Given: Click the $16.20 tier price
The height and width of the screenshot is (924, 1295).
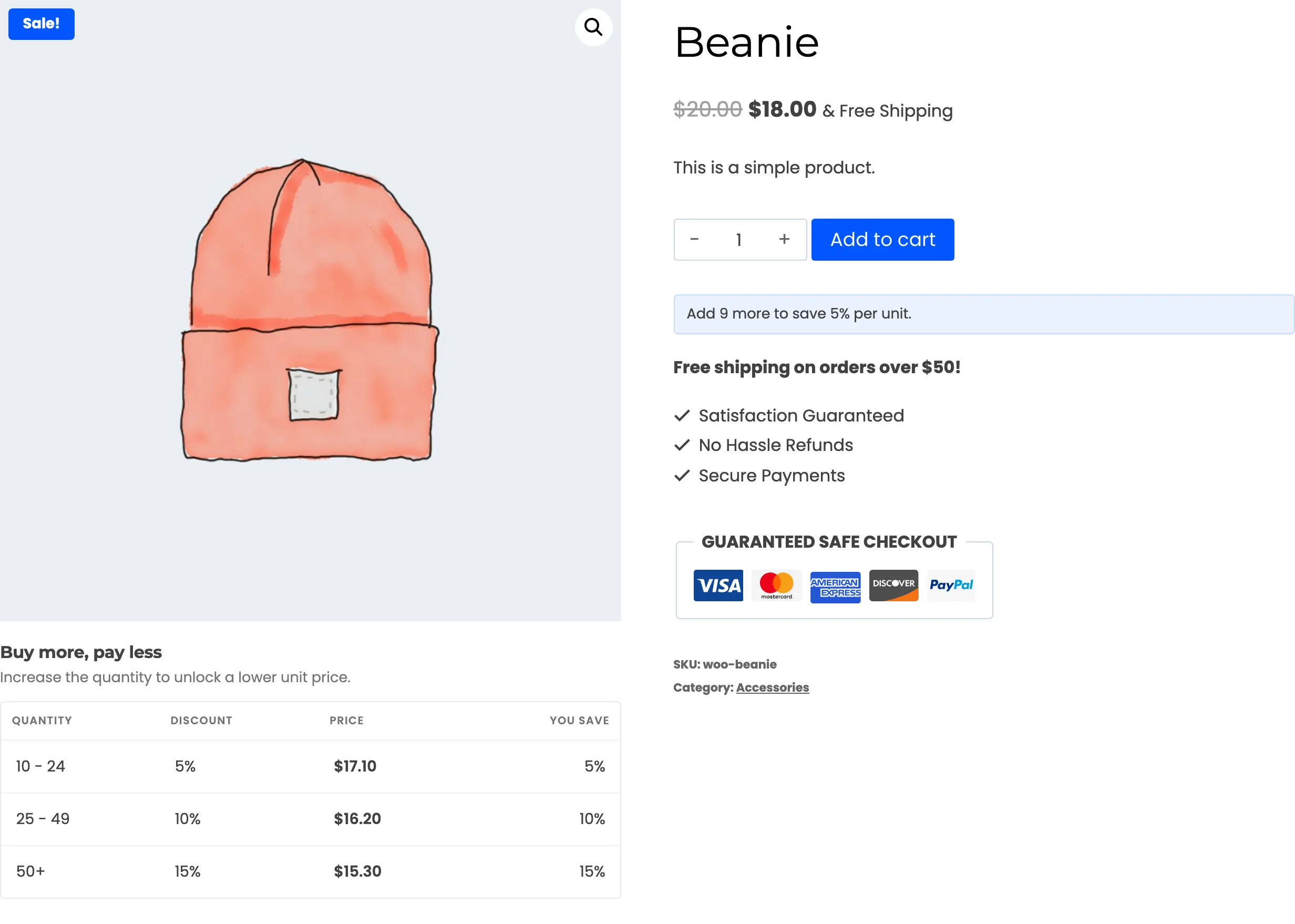Looking at the screenshot, I should (357, 818).
